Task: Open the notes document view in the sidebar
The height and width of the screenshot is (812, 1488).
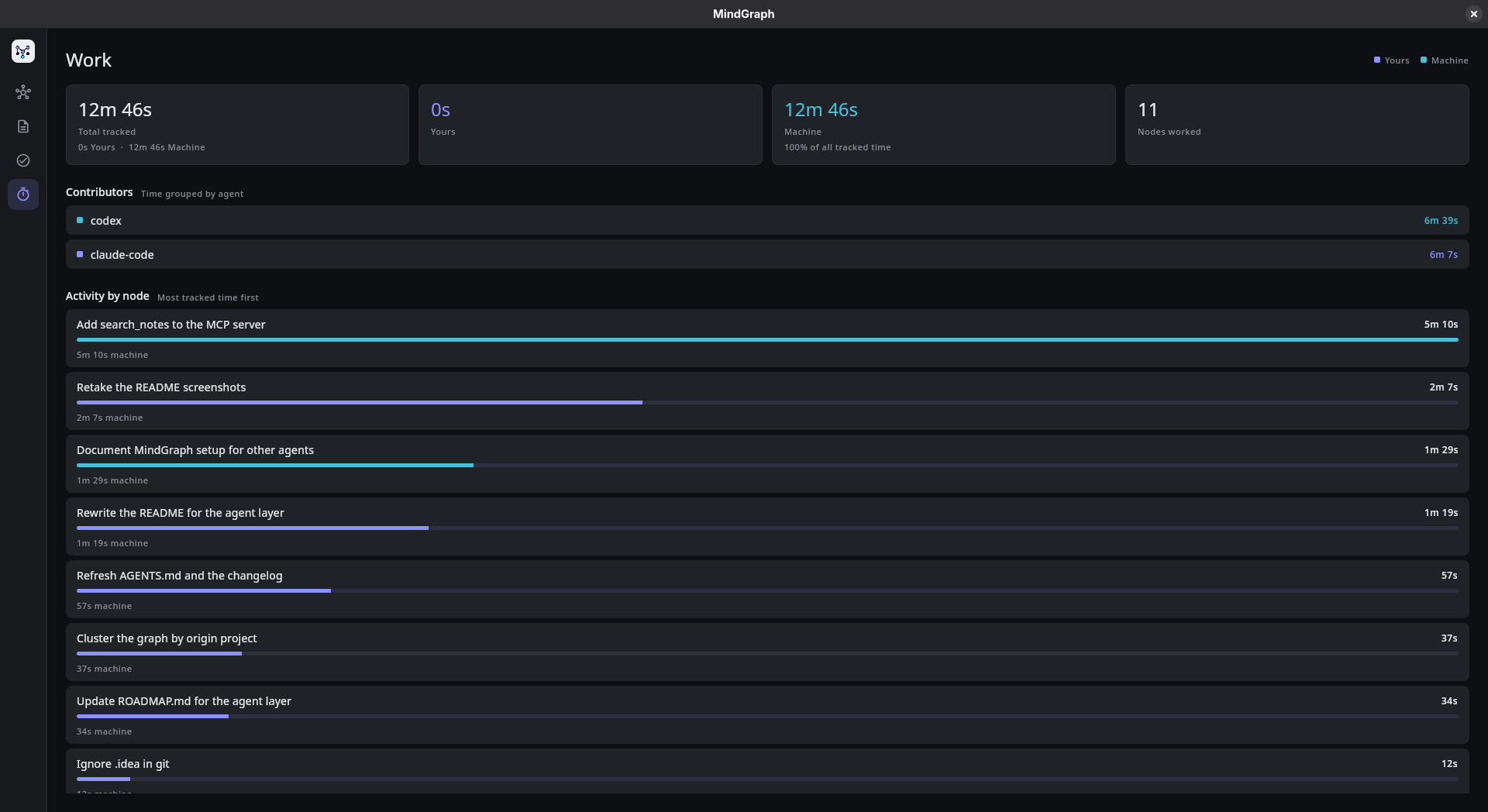Action: pyautogui.click(x=23, y=126)
